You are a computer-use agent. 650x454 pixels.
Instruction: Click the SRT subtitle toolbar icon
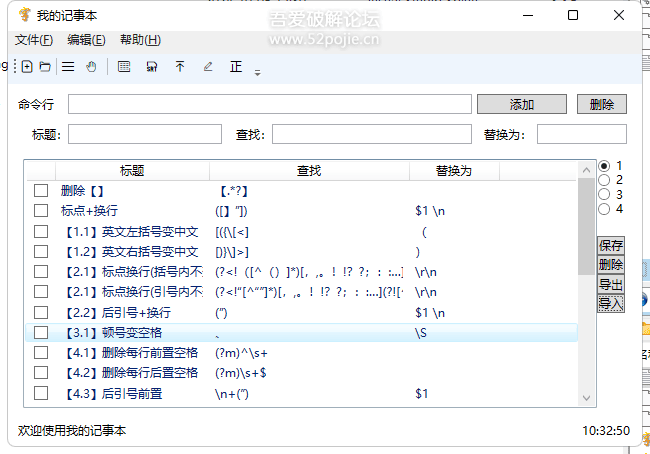(152, 66)
